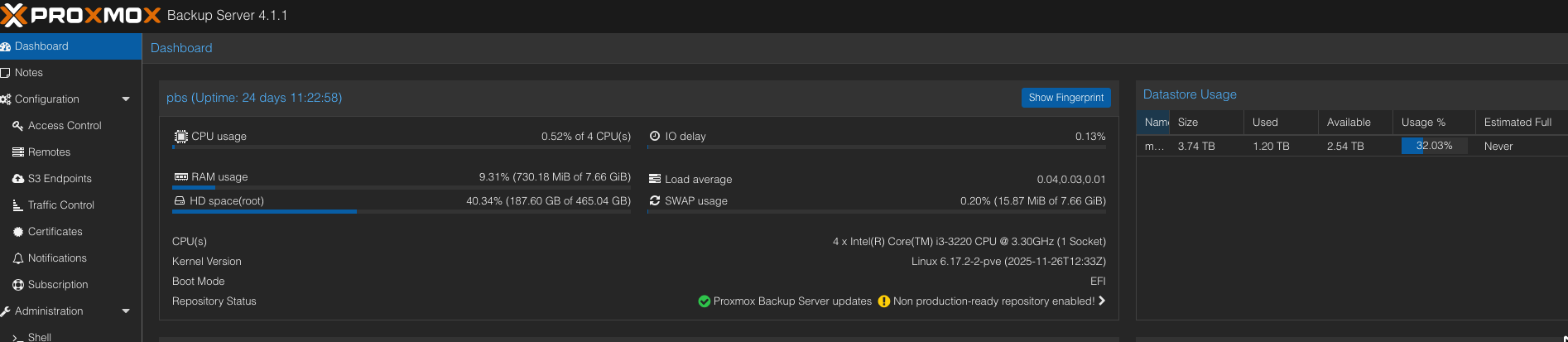Open Certificates page
The image size is (1568, 342).
pyautogui.click(x=70, y=232)
